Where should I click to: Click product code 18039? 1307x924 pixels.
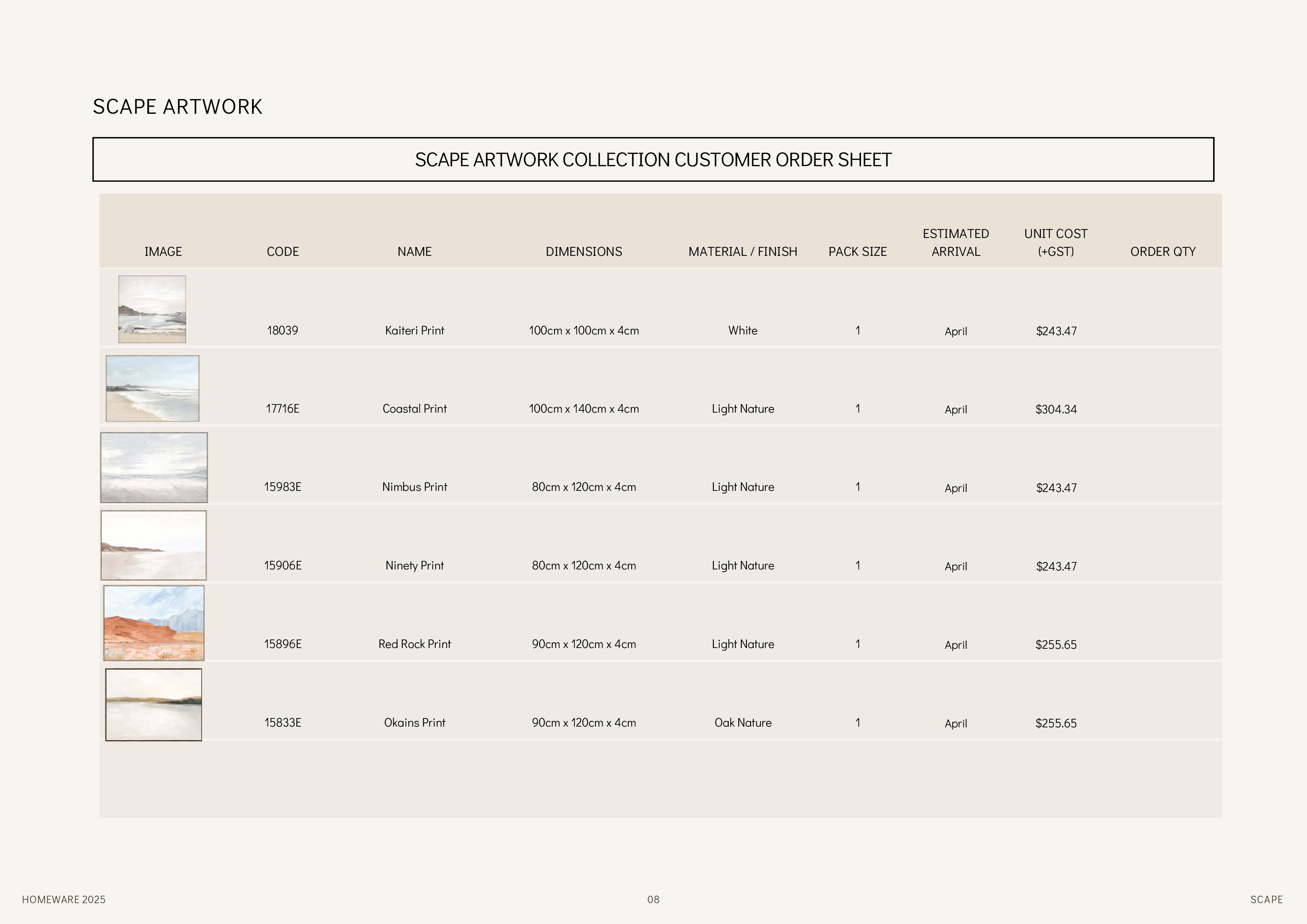[282, 331]
